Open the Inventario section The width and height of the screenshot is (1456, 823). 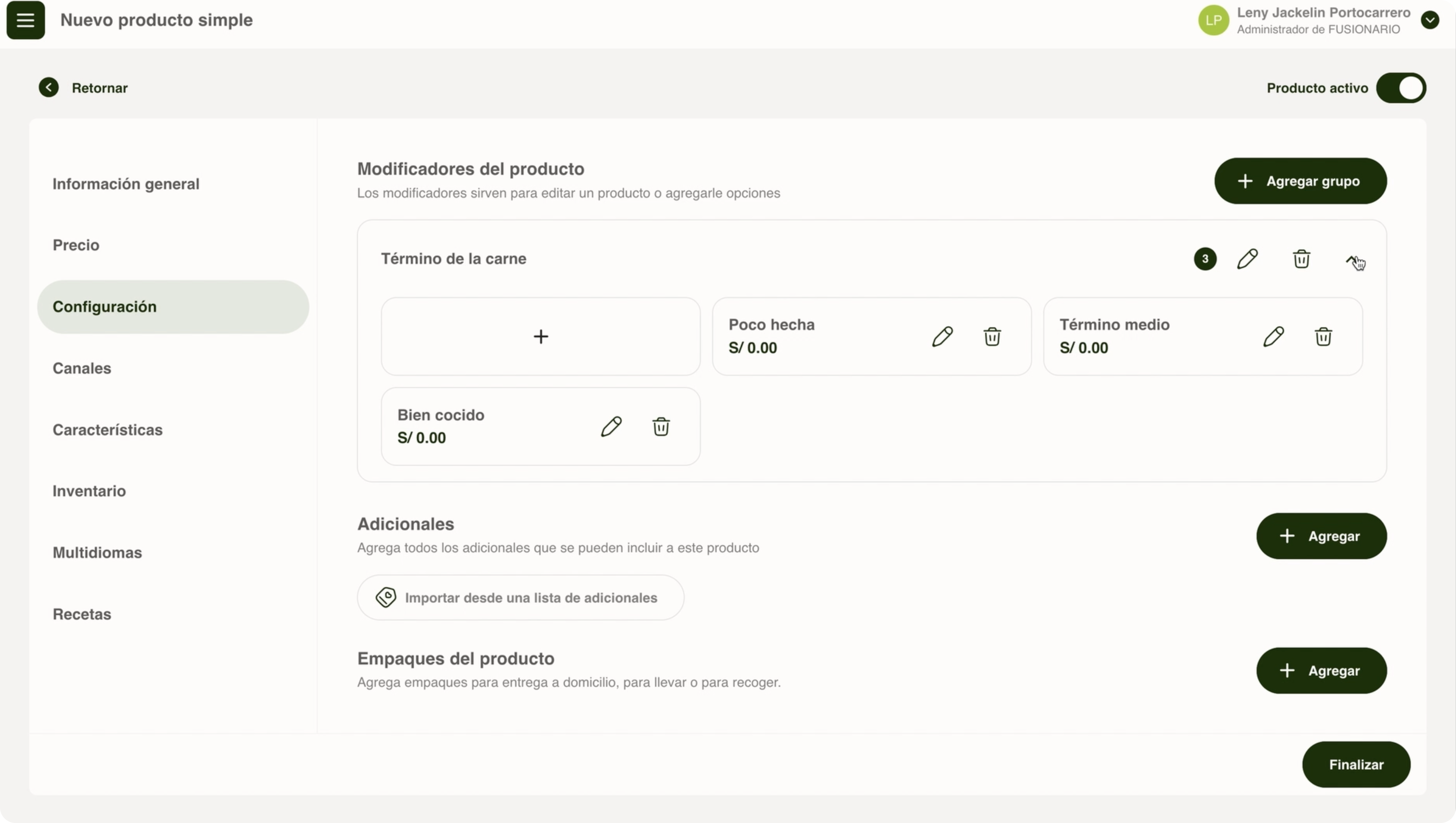click(89, 491)
